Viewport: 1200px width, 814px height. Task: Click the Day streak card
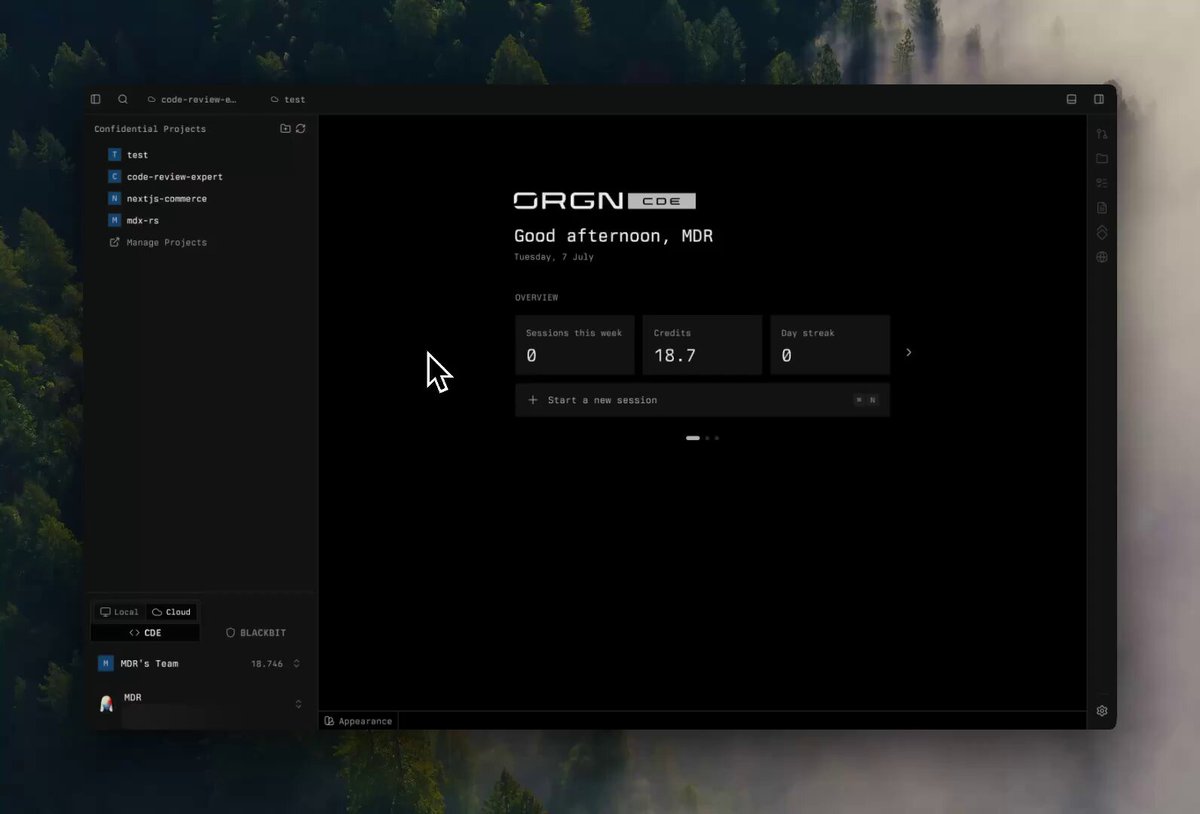click(830, 345)
